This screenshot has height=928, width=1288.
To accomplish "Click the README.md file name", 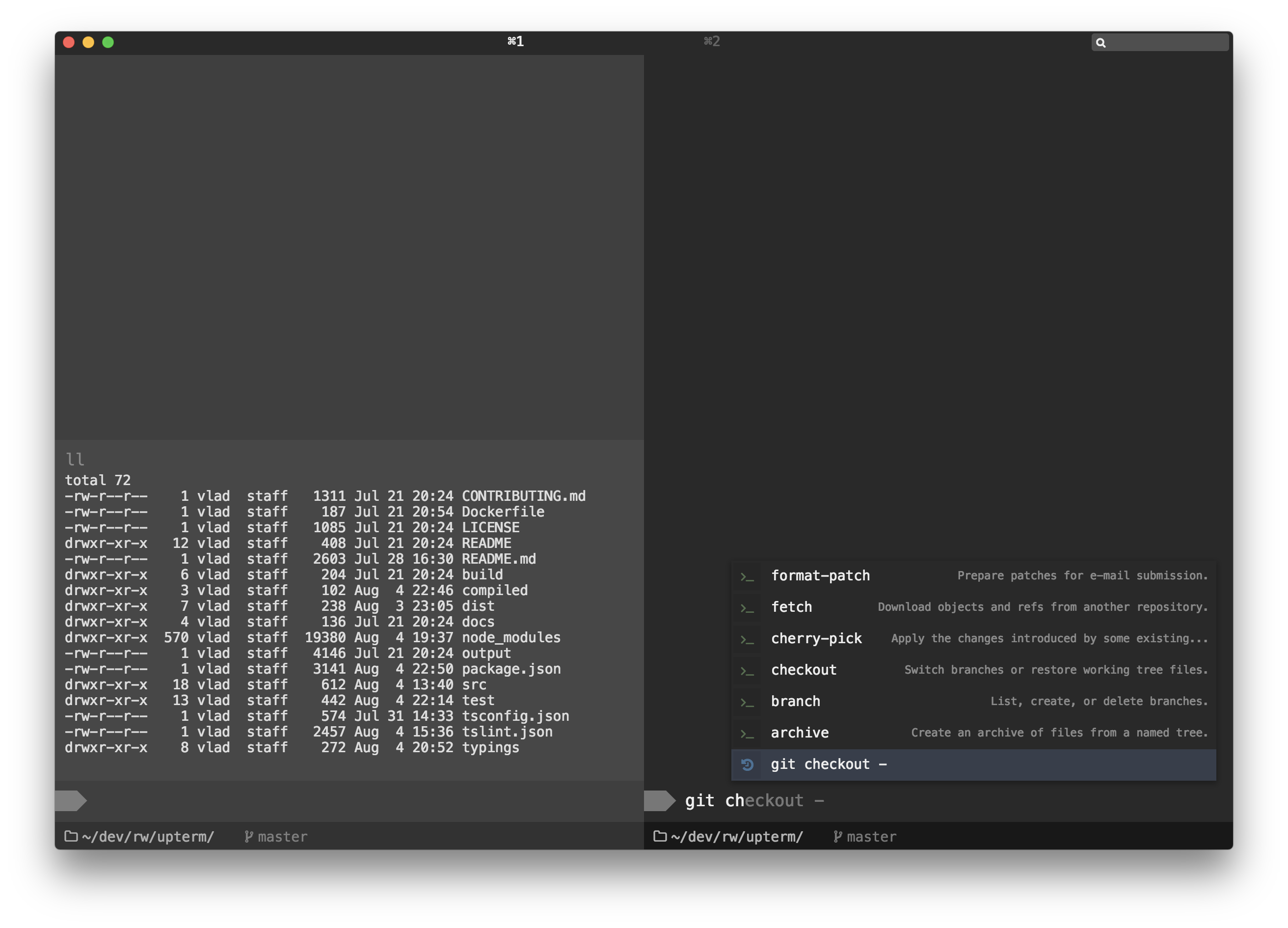I will pos(499,559).
